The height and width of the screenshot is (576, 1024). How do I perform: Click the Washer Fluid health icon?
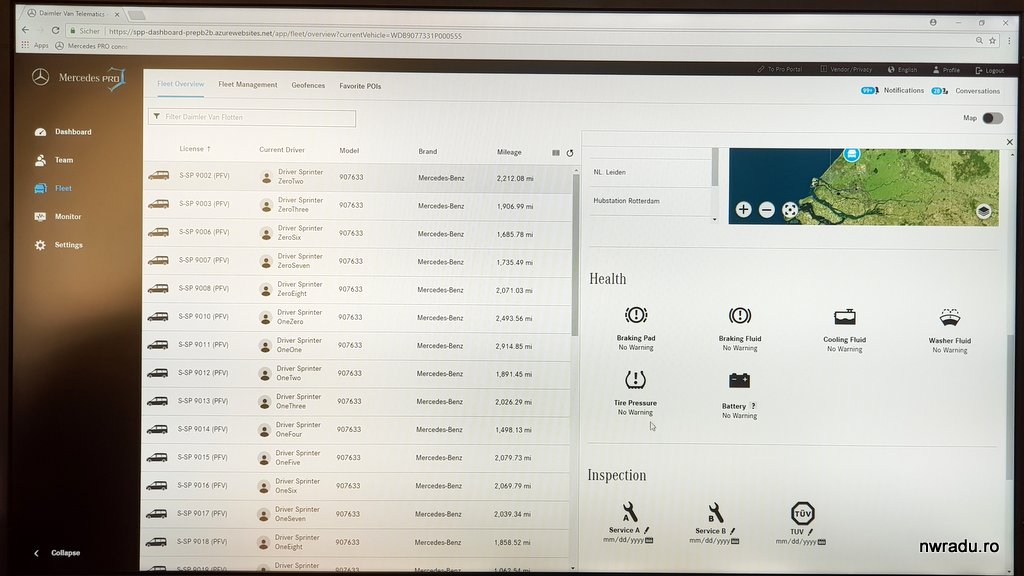[950, 317]
